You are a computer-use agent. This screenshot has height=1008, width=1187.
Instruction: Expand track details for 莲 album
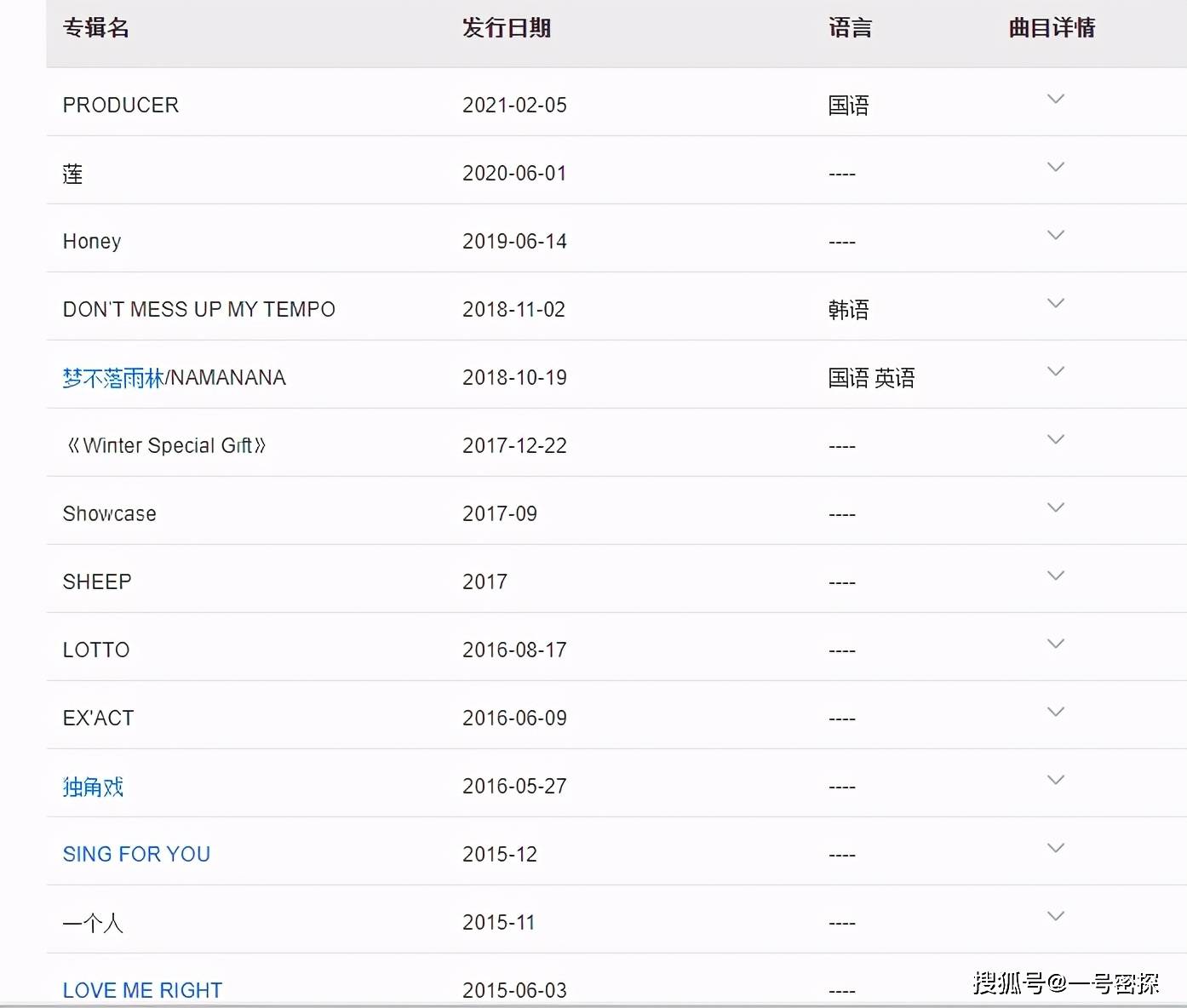pyautogui.click(x=1056, y=167)
